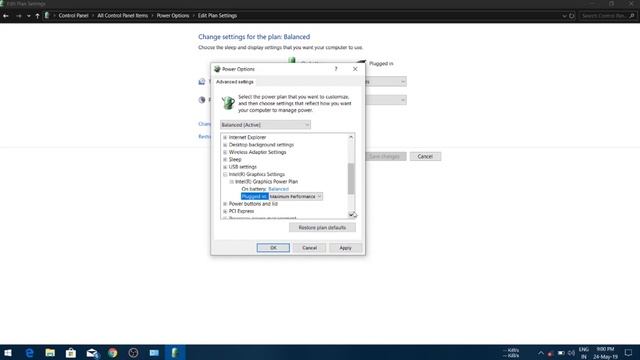Navigate to All Control Panel Items breadcrumb
Image resolution: width=640 pixels, height=360 pixels.
[122, 16]
